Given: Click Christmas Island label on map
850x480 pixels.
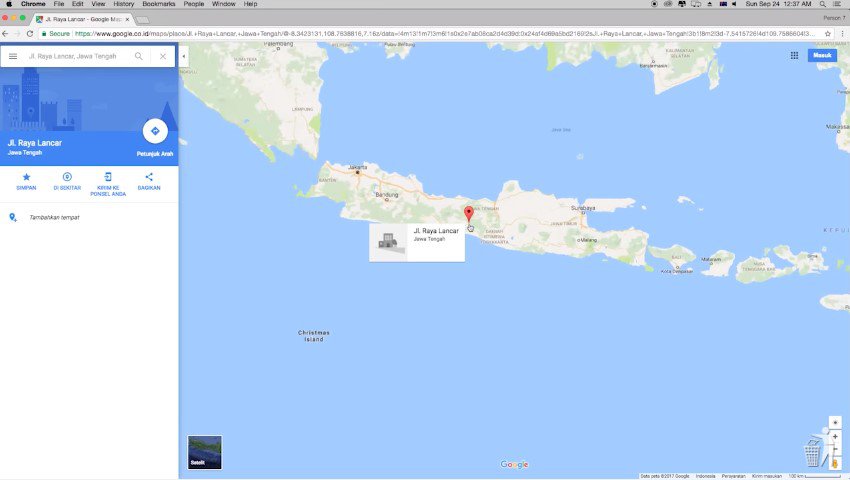Looking at the screenshot, I should click(x=313, y=336).
